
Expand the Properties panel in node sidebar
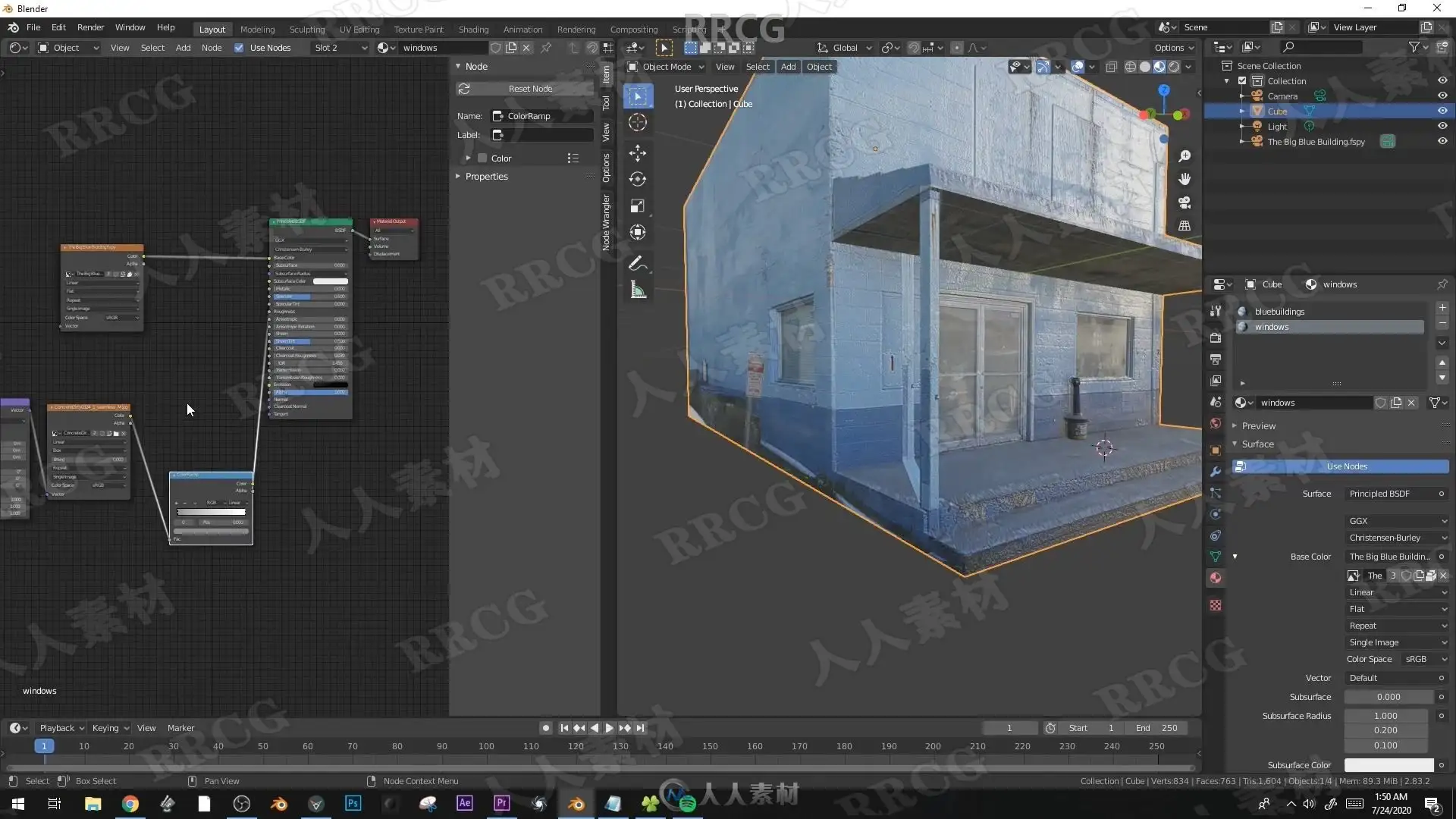[x=486, y=176]
